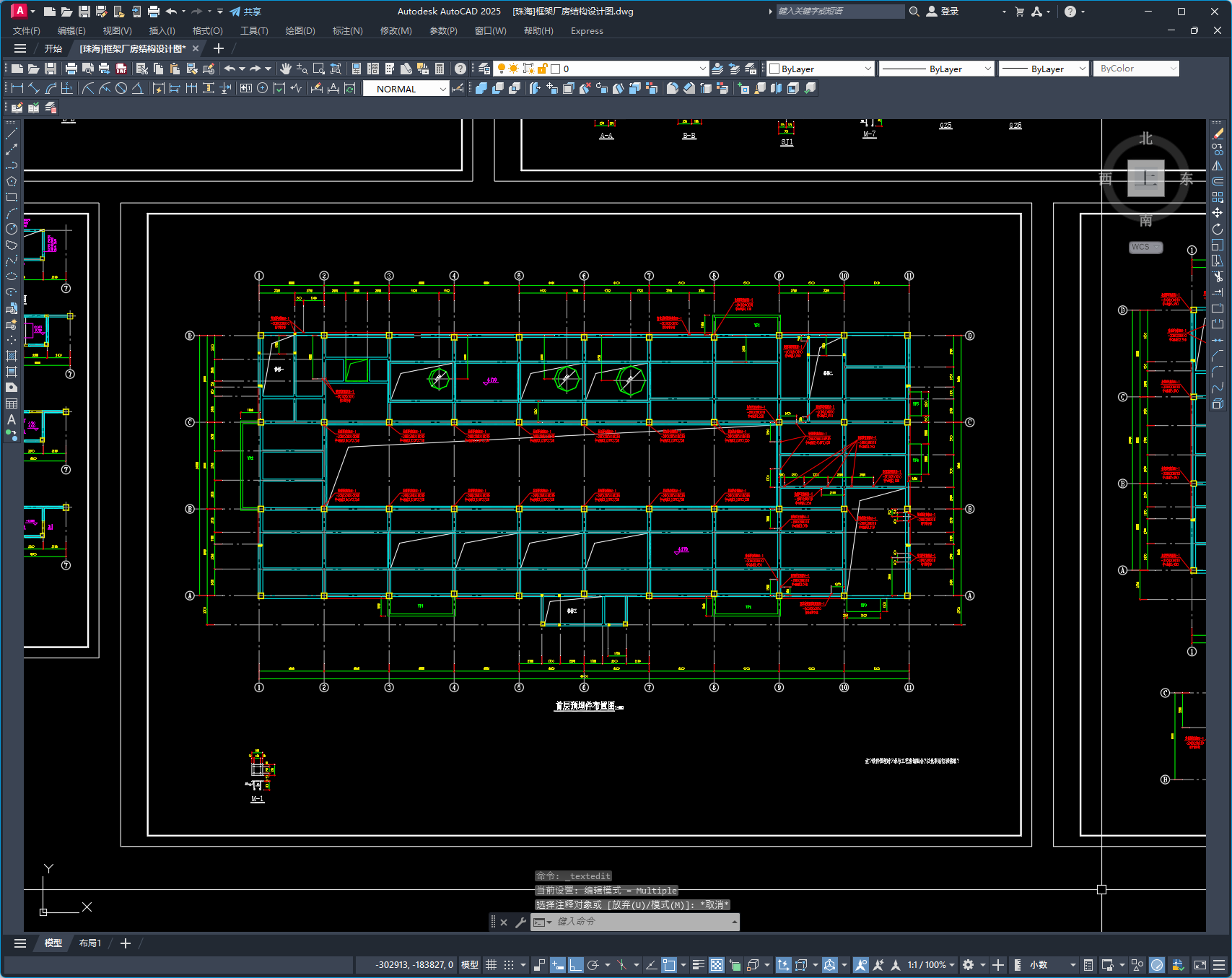Open the linetype ByLayer dropdown
1232x978 pixels.
pos(988,69)
